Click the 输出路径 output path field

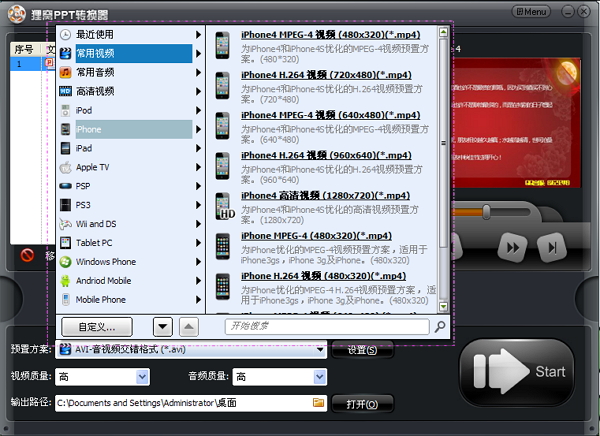191,403
